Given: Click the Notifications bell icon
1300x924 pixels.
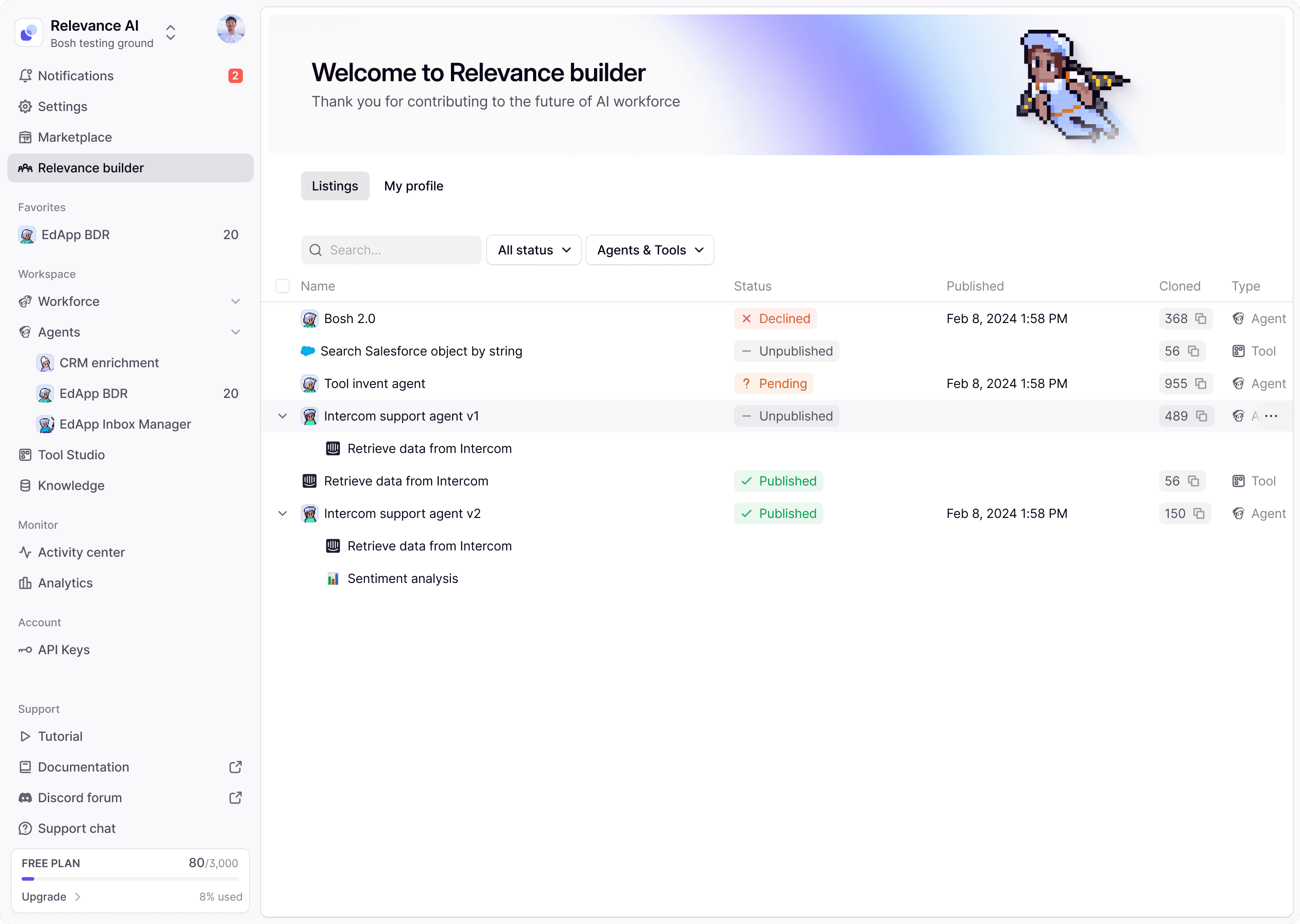Looking at the screenshot, I should point(25,76).
